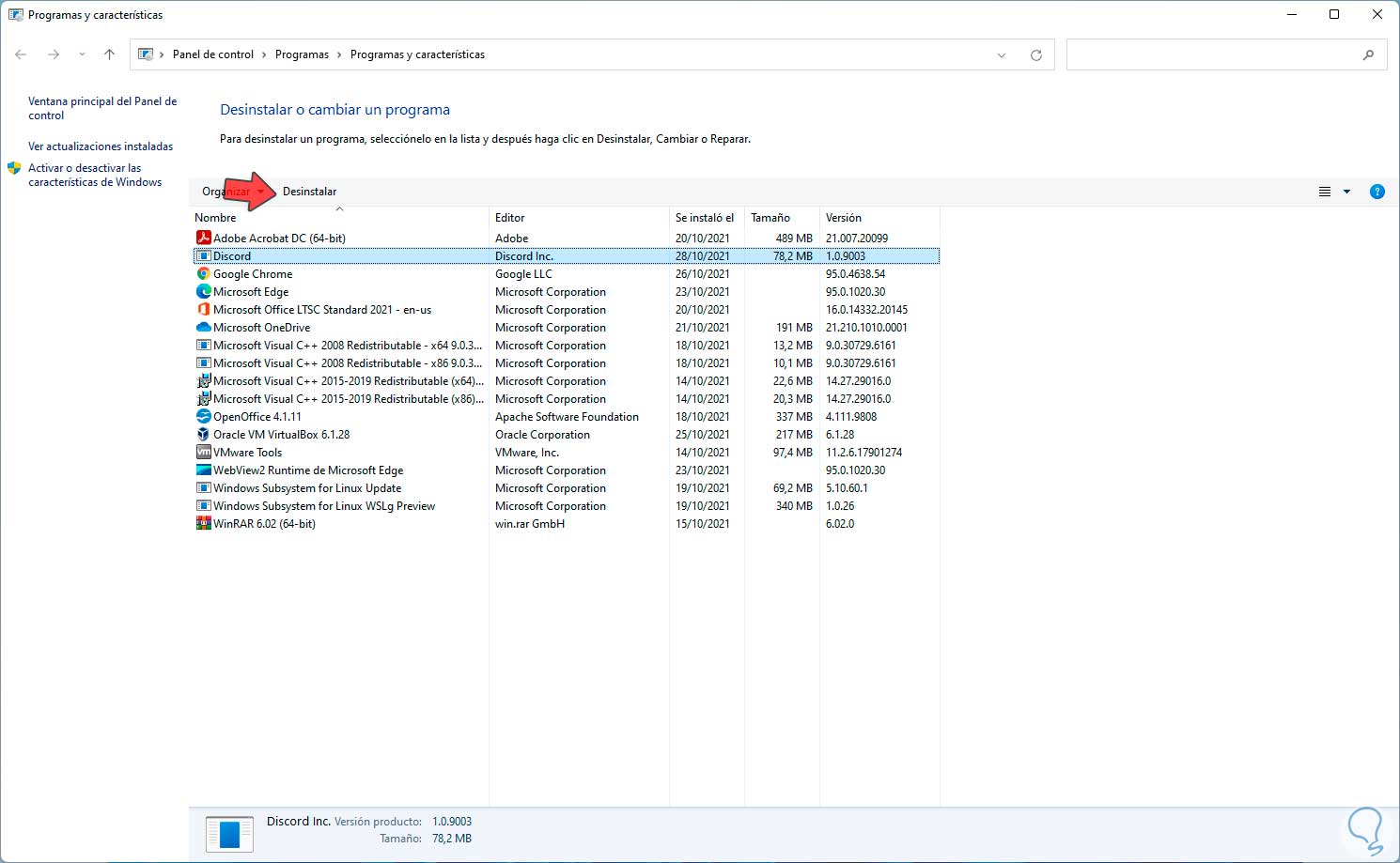This screenshot has height=863, width=1400.
Task: Open Ver actualizaciones instaladas link
Action: (101, 146)
